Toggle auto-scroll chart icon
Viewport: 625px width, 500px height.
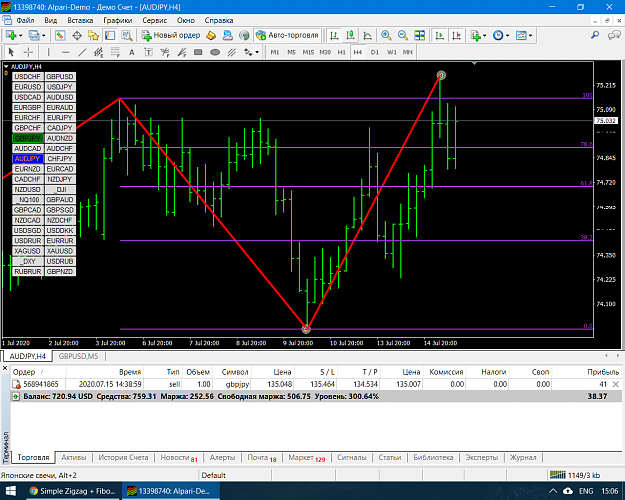(440, 35)
